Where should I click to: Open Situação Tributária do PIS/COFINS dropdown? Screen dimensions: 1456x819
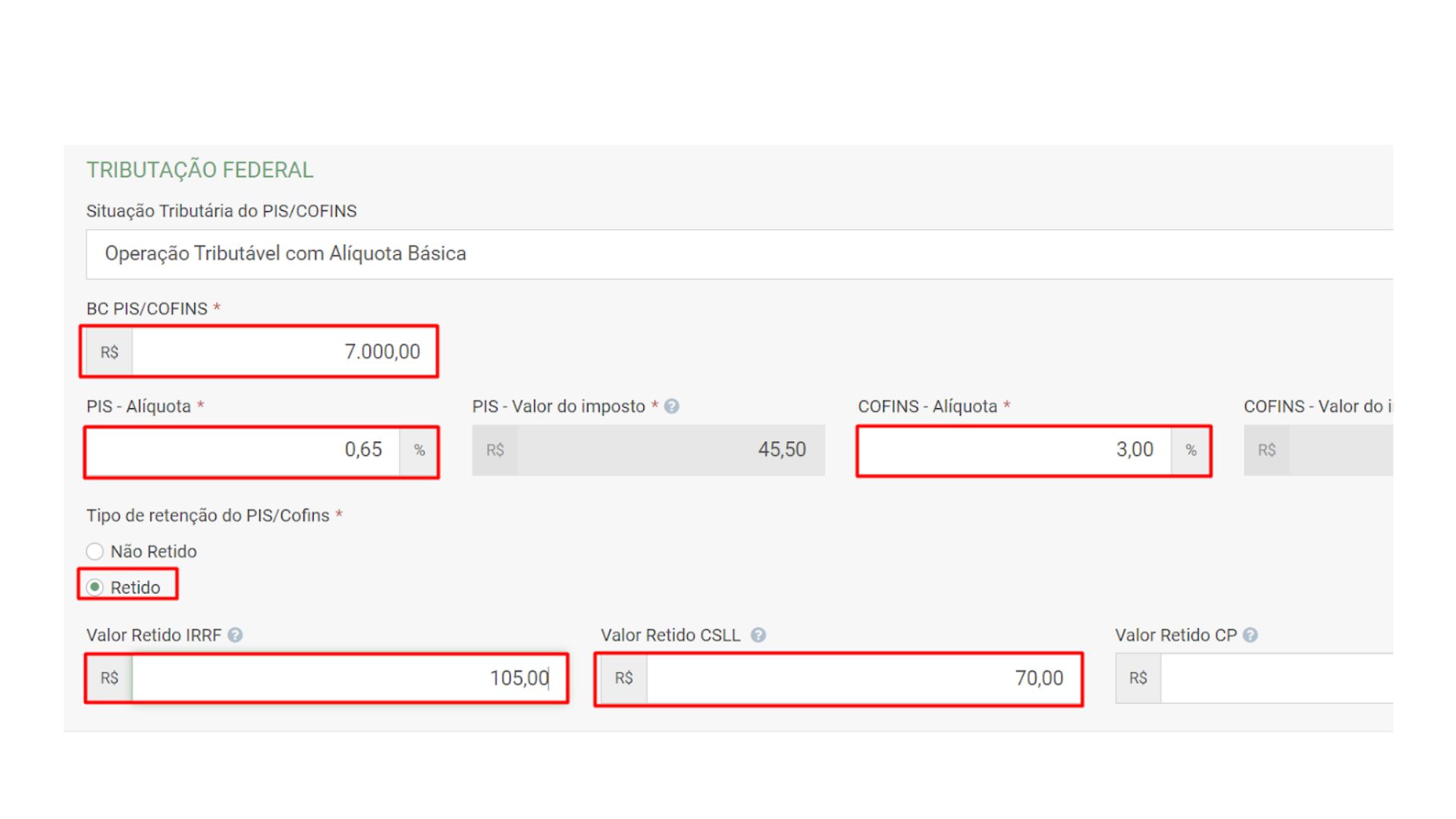[x=739, y=254]
